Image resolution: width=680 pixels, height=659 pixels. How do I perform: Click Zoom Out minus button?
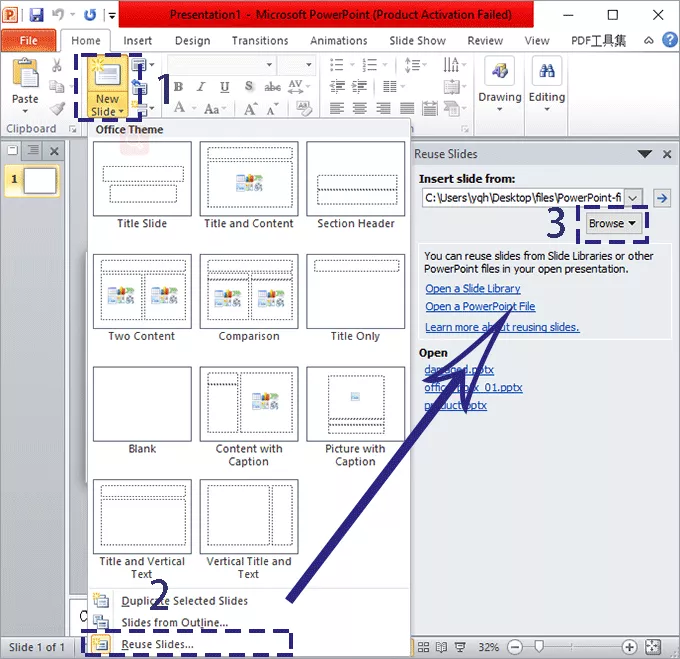(515, 647)
